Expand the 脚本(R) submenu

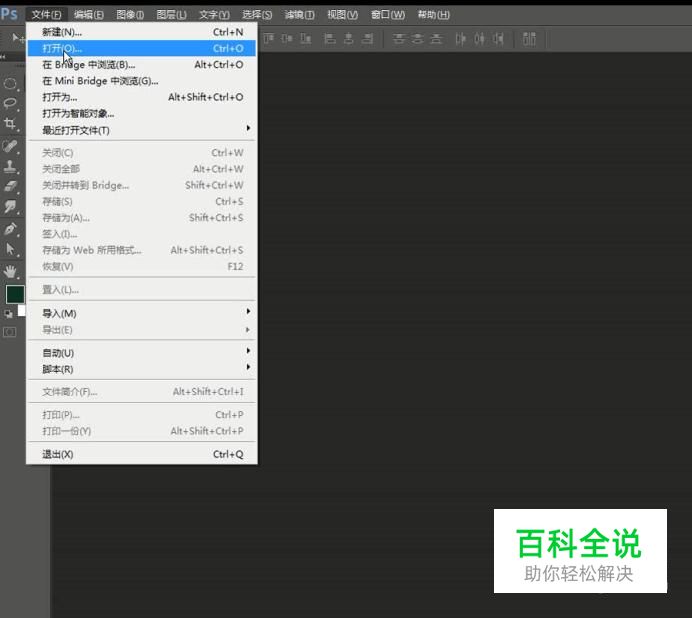coord(142,369)
